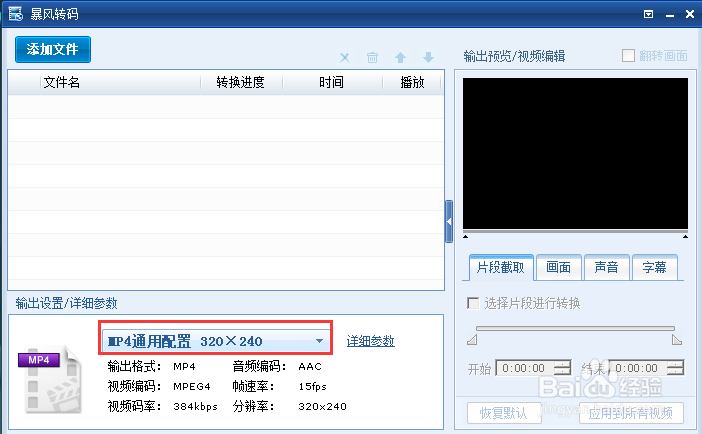The height and width of the screenshot is (434, 702).
Task: Click the 应用到所有视频 button
Action: pyautogui.click(x=631, y=413)
